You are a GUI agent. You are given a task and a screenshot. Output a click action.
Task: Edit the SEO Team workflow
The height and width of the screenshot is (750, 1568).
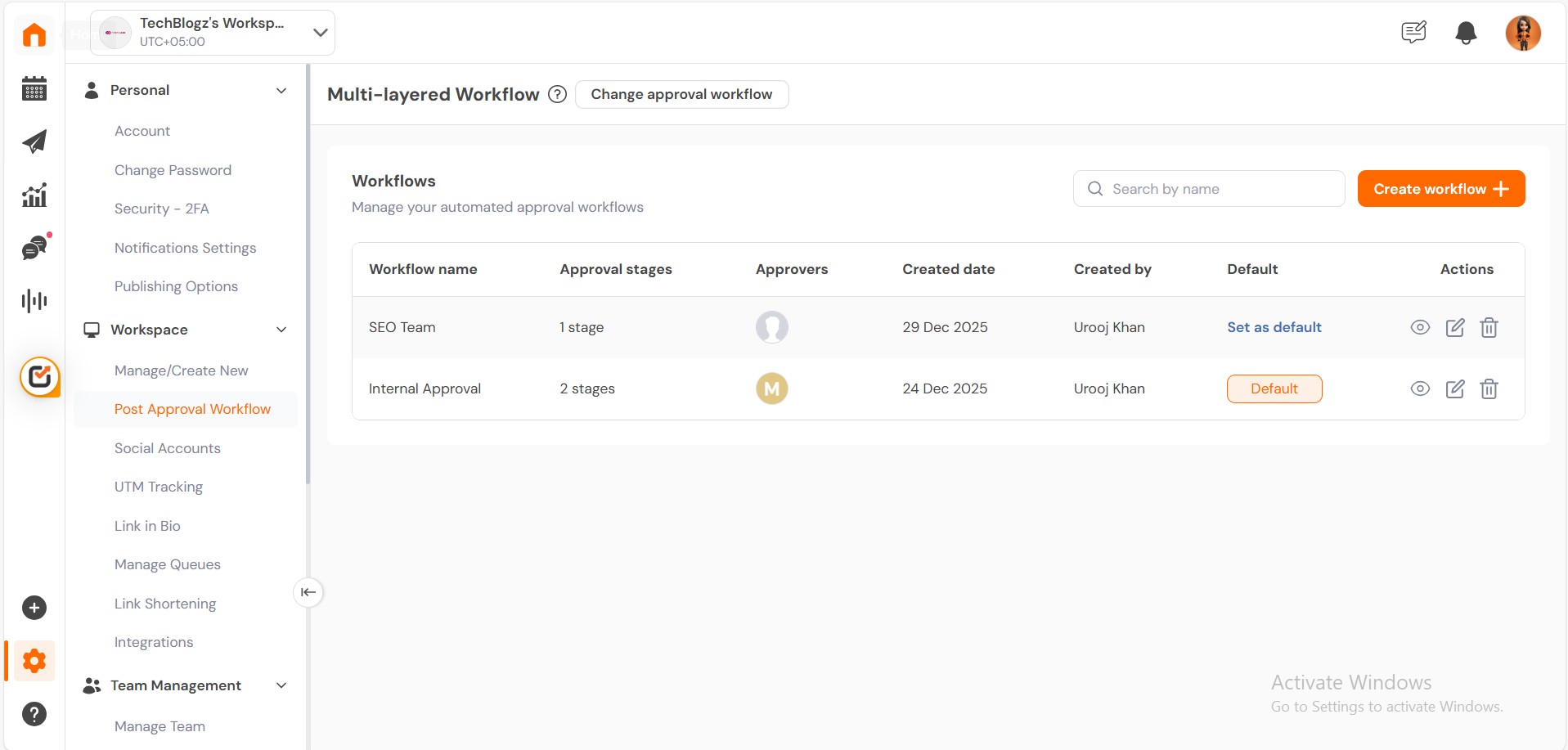[x=1454, y=328]
